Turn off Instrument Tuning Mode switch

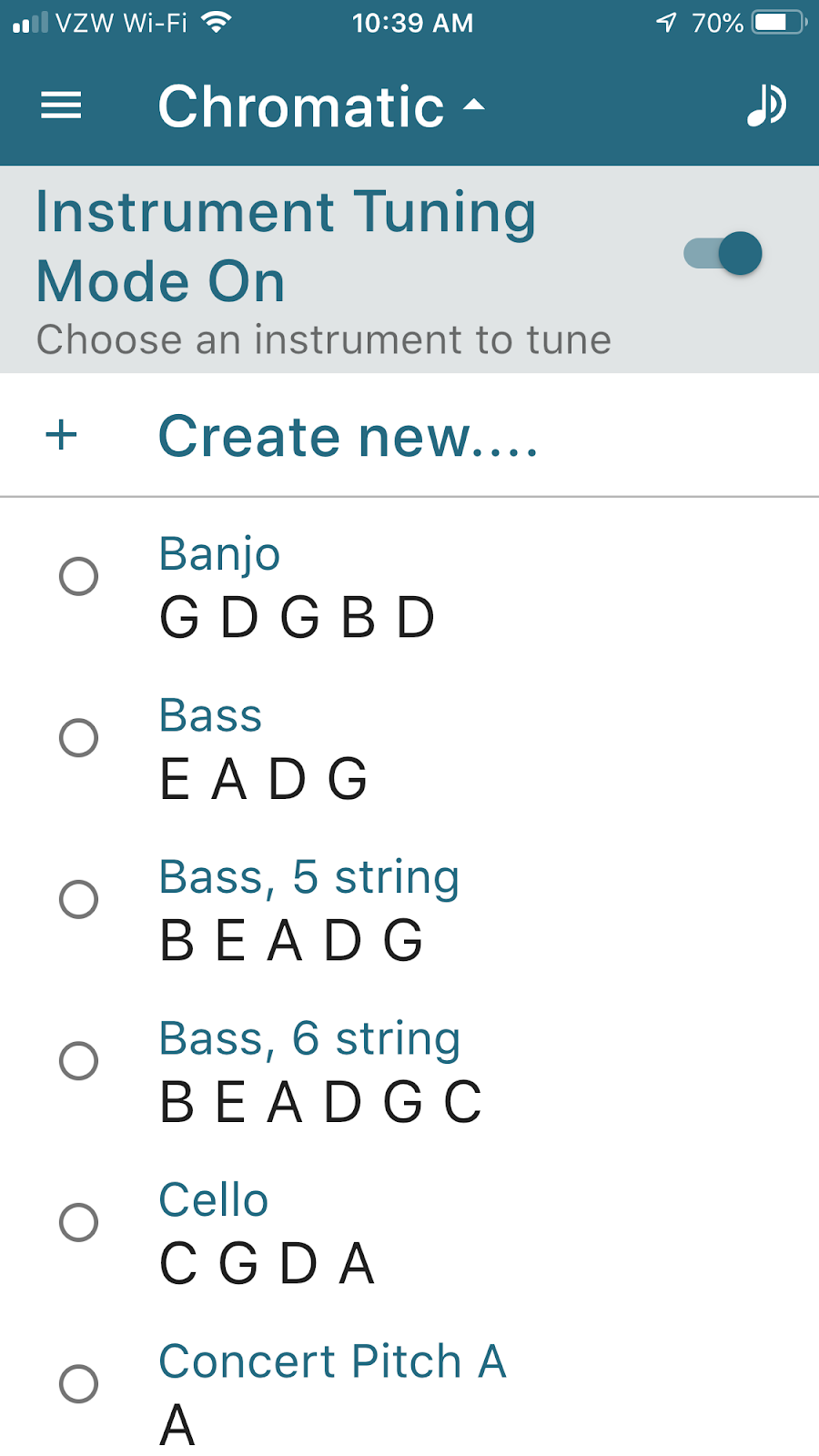tap(723, 253)
